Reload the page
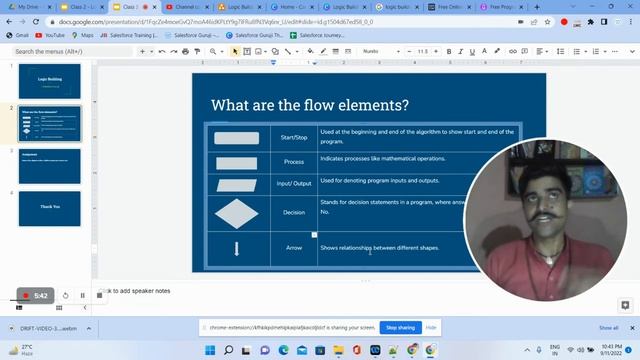This screenshot has height=360, width=640. click(x=36, y=22)
